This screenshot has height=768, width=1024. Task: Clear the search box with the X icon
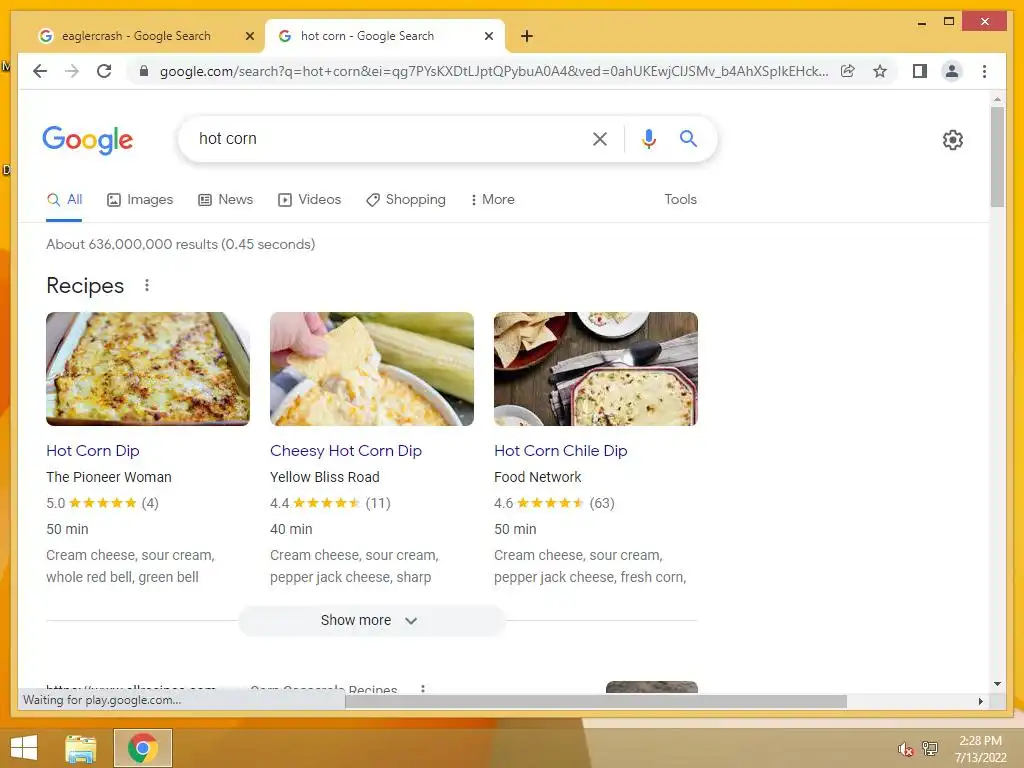[600, 138]
